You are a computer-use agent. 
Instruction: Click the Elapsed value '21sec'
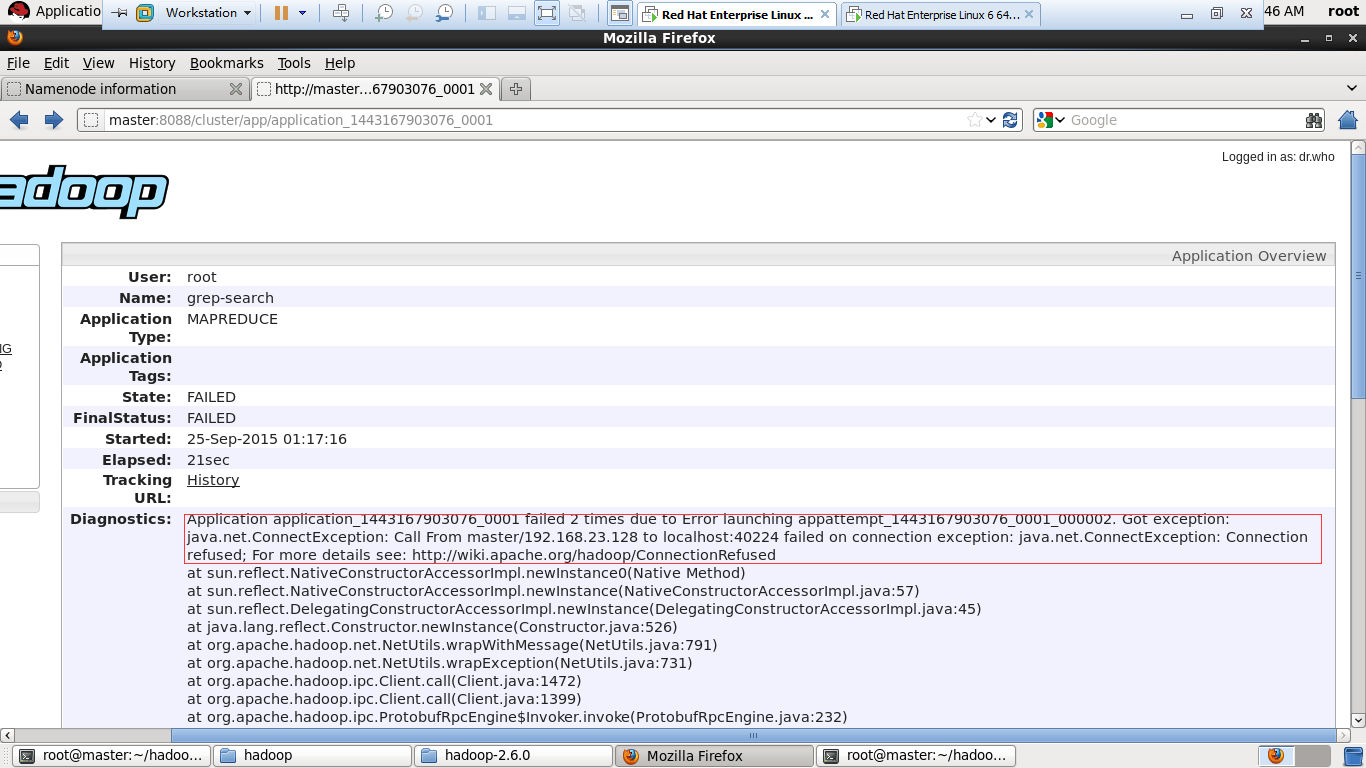coord(208,460)
